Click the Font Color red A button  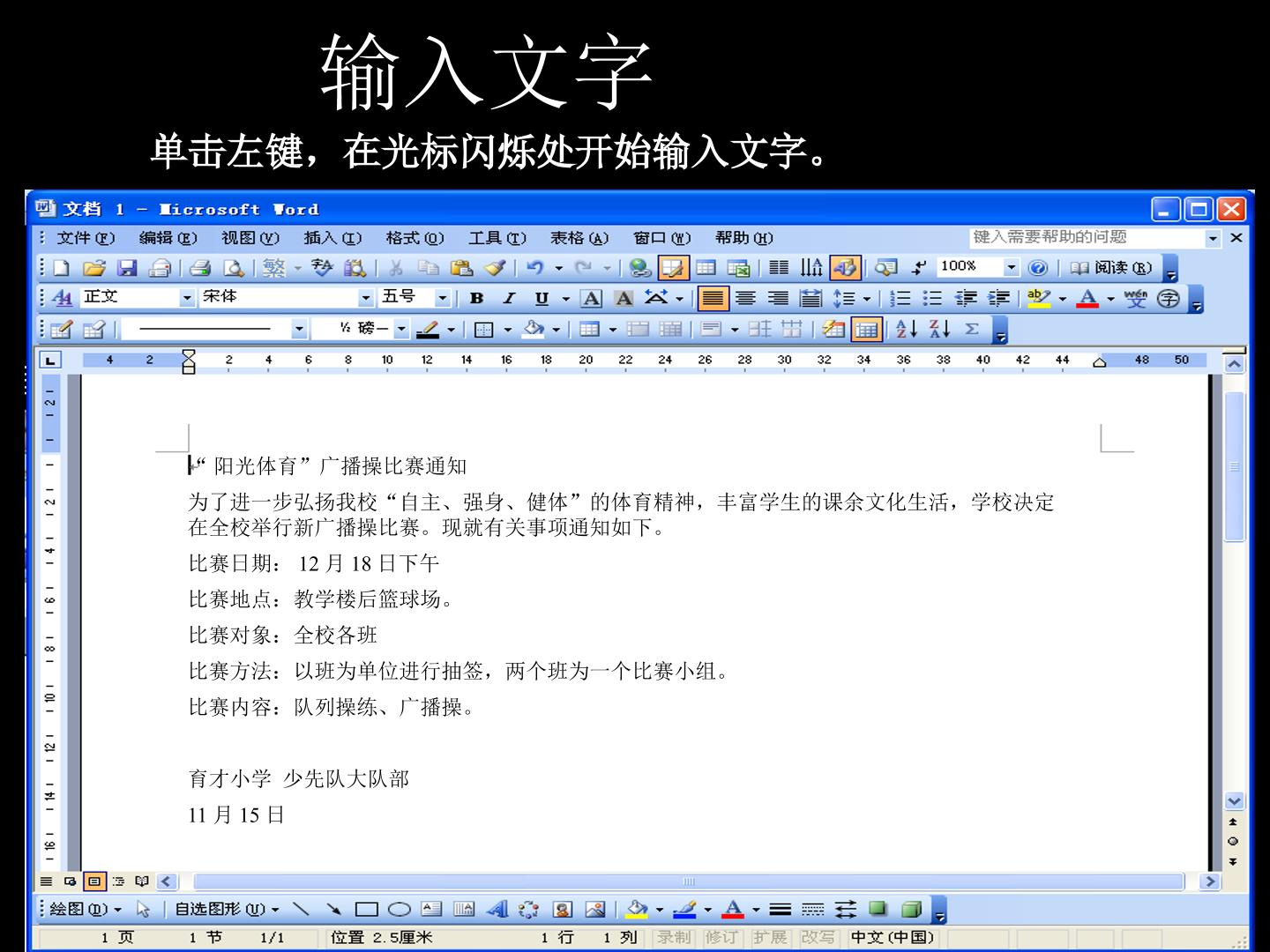click(x=1087, y=299)
